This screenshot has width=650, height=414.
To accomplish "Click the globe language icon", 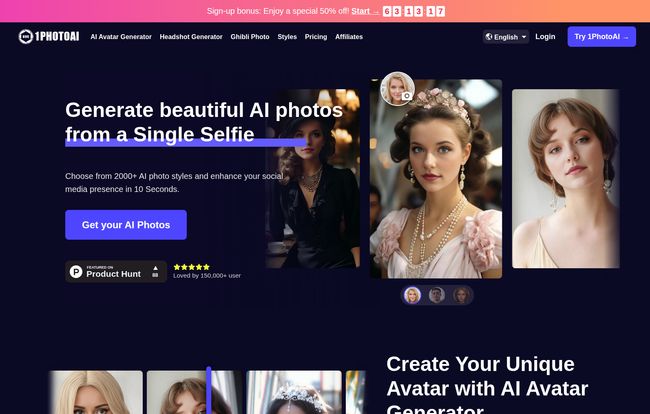I will (489, 37).
